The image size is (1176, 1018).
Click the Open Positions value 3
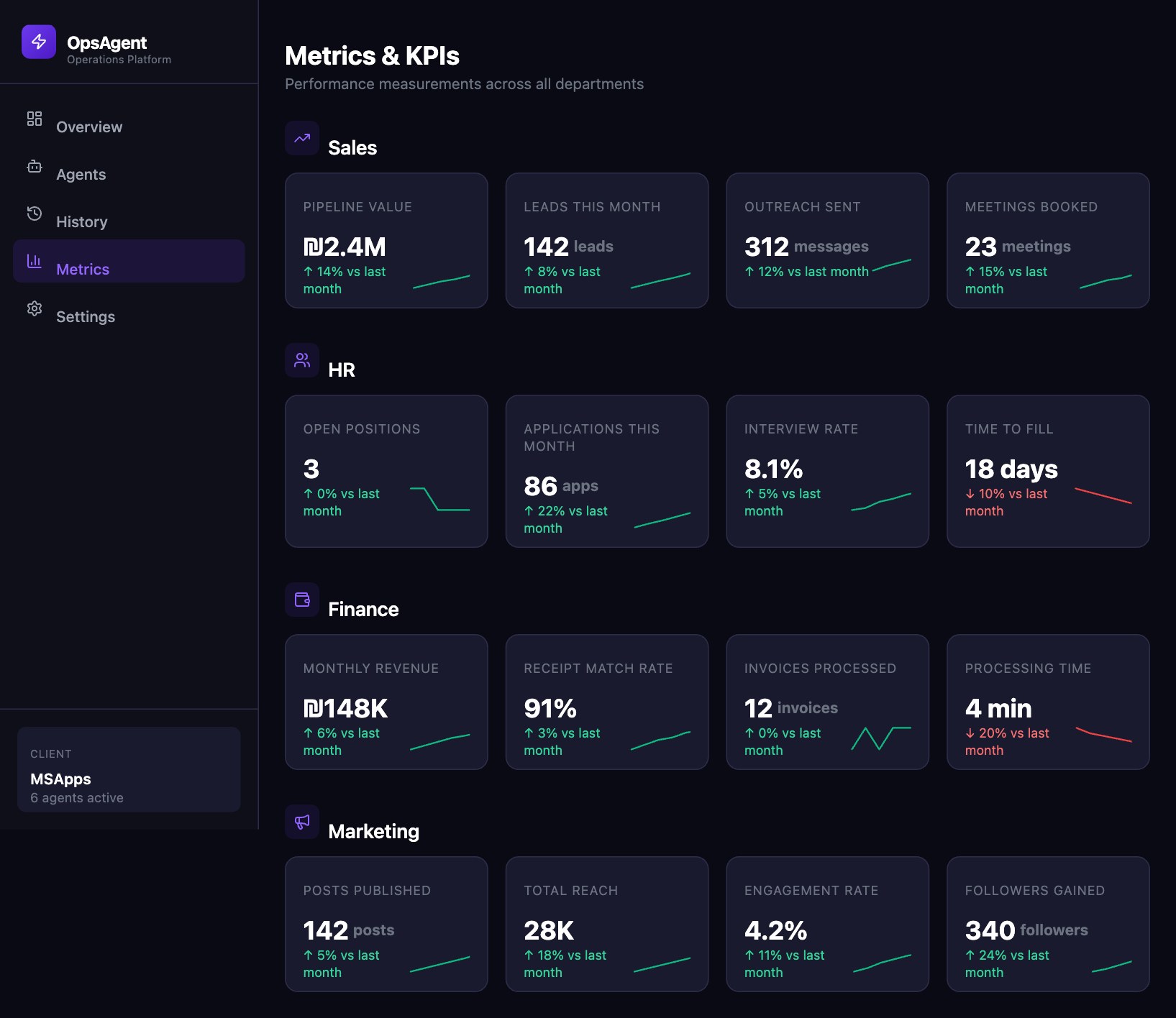pyautogui.click(x=311, y=469)
